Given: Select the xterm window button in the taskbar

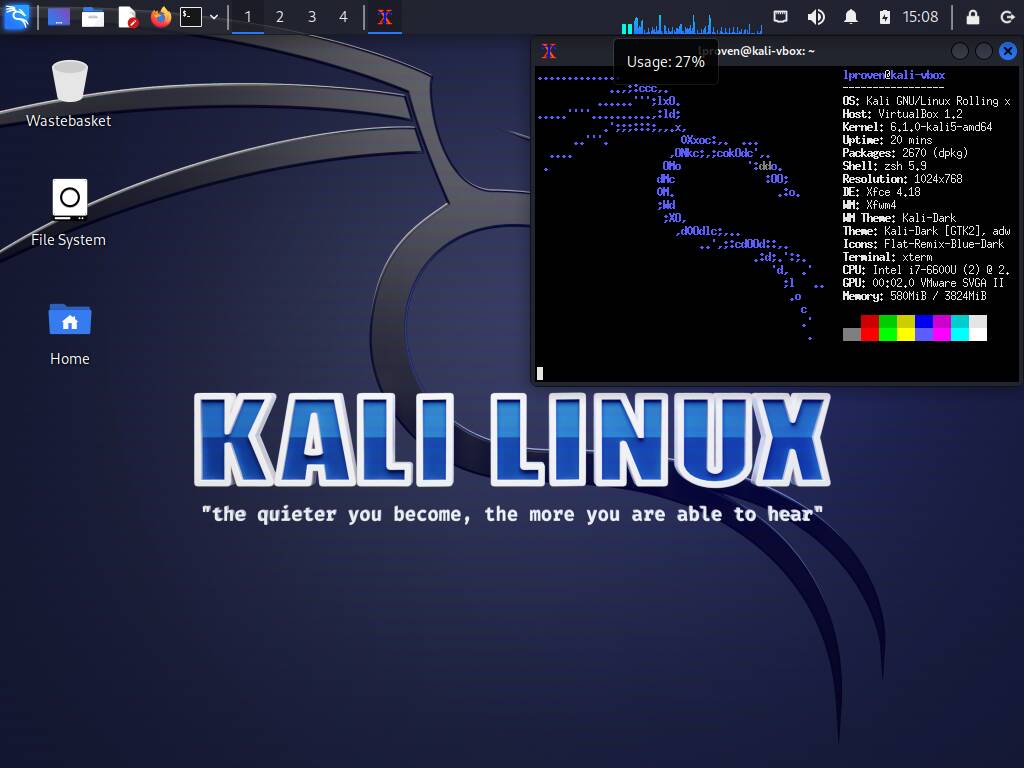Looking at the screenshot, I should click(x=385, y=17).
